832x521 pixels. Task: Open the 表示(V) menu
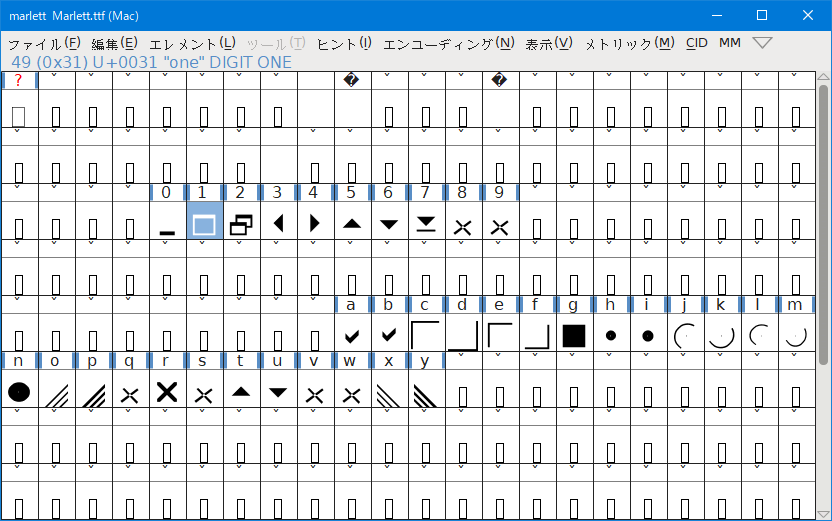[x=549, y=44]
